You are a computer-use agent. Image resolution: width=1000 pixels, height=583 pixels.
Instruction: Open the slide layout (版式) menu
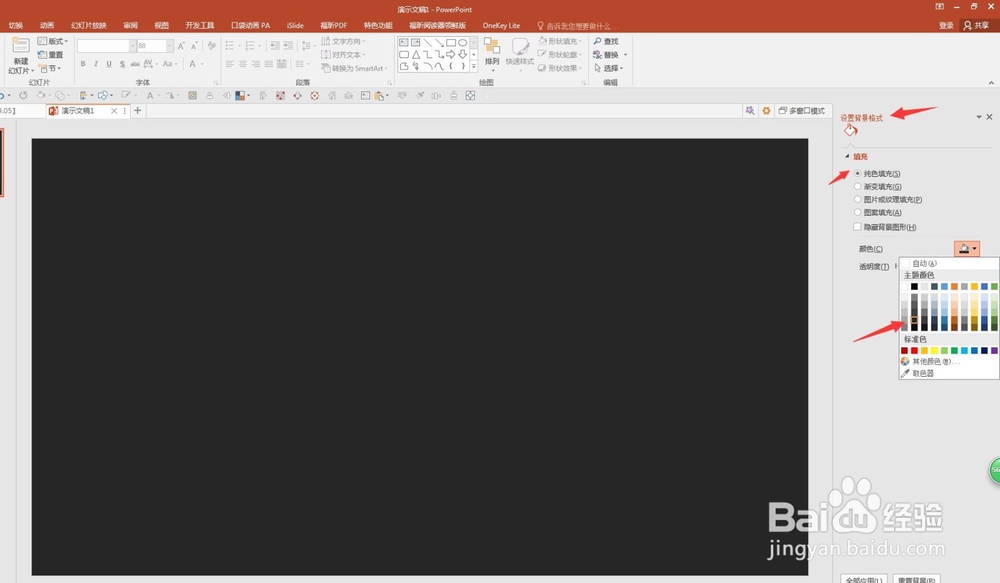[x=52, y=41]
